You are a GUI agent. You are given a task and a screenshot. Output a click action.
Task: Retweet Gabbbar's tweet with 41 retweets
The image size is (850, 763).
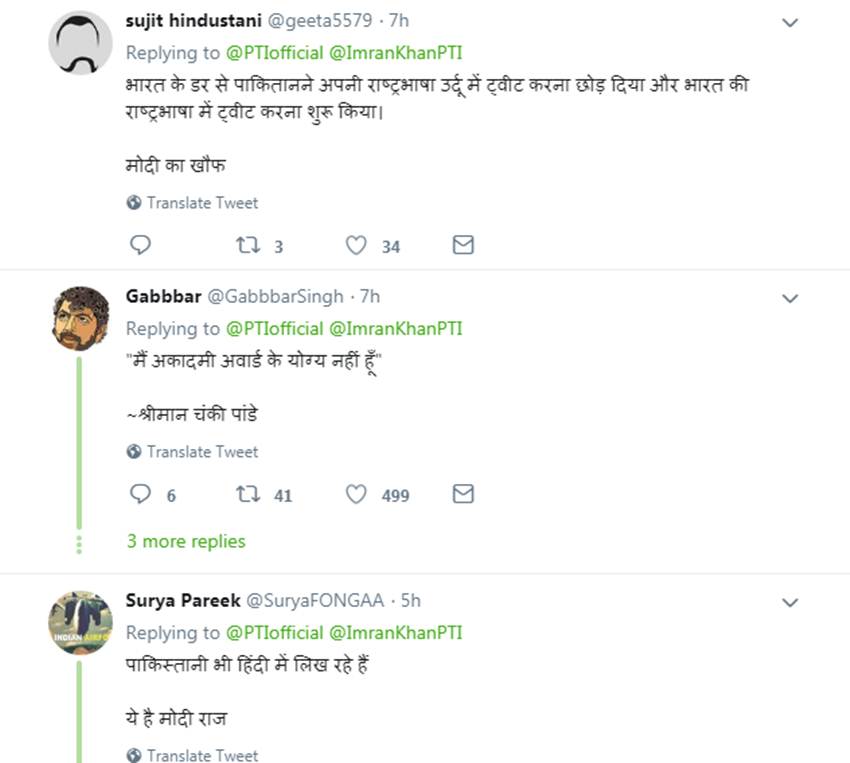[x=246, y=494]
